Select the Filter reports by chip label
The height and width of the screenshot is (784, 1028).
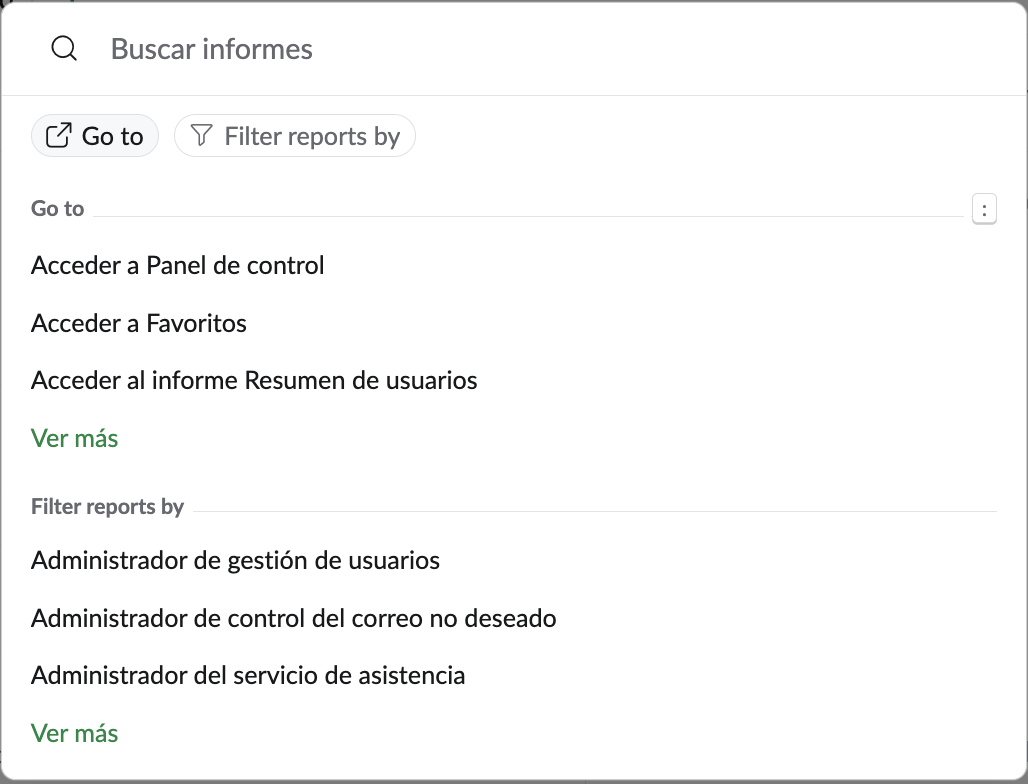point(312,136)
